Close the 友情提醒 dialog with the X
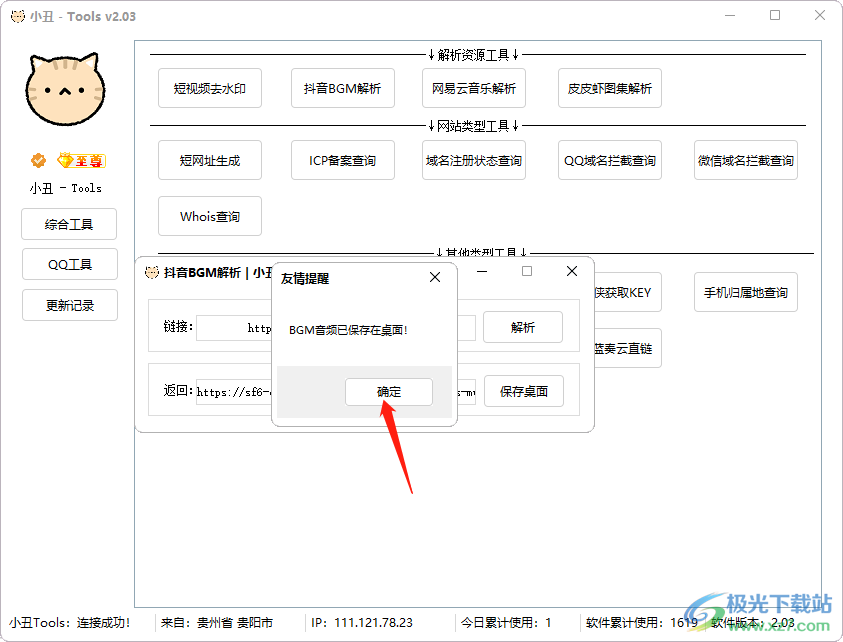This screenshot has height=642, width=843. pyautogui.click(x=435, y=277)
